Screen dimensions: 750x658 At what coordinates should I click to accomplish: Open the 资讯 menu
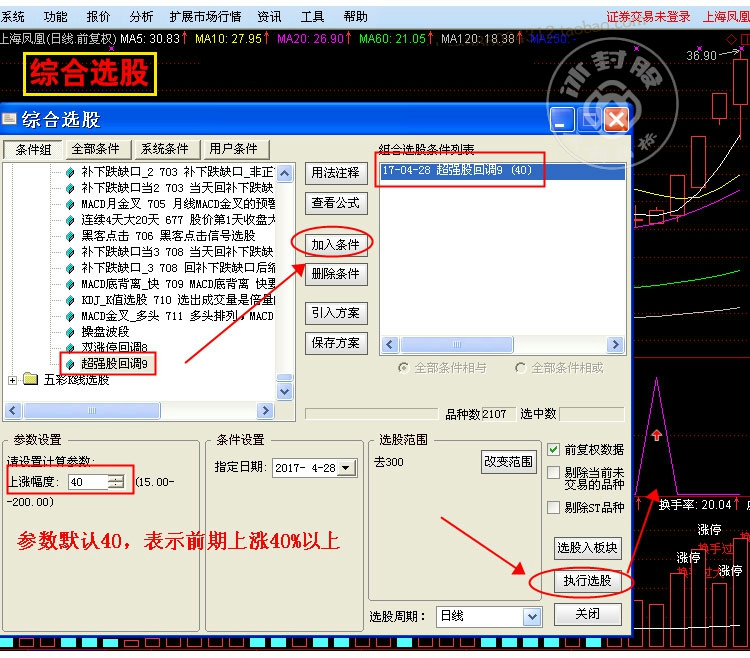269,17
